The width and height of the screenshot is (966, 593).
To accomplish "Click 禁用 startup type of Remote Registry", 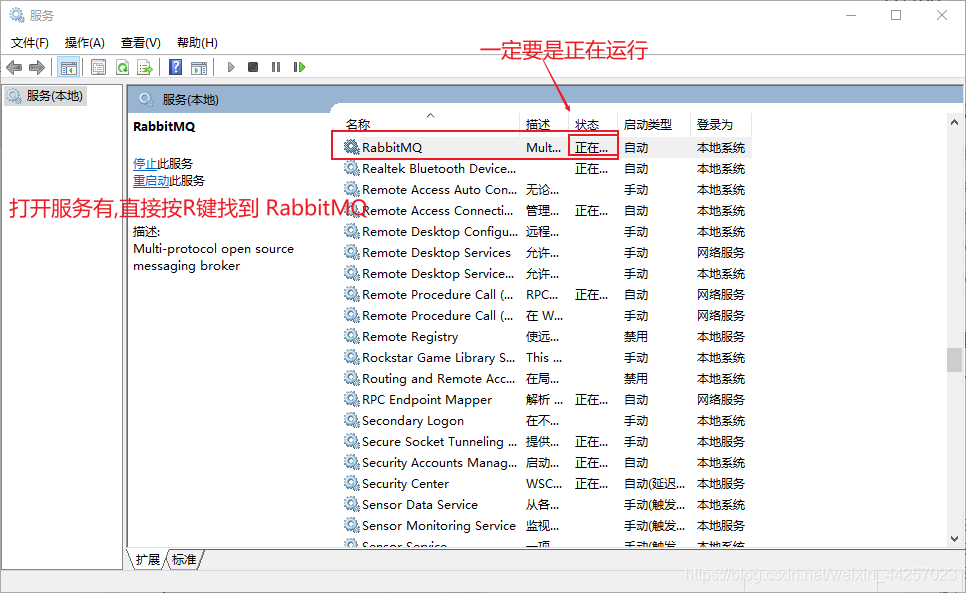I will click(636, 336).
